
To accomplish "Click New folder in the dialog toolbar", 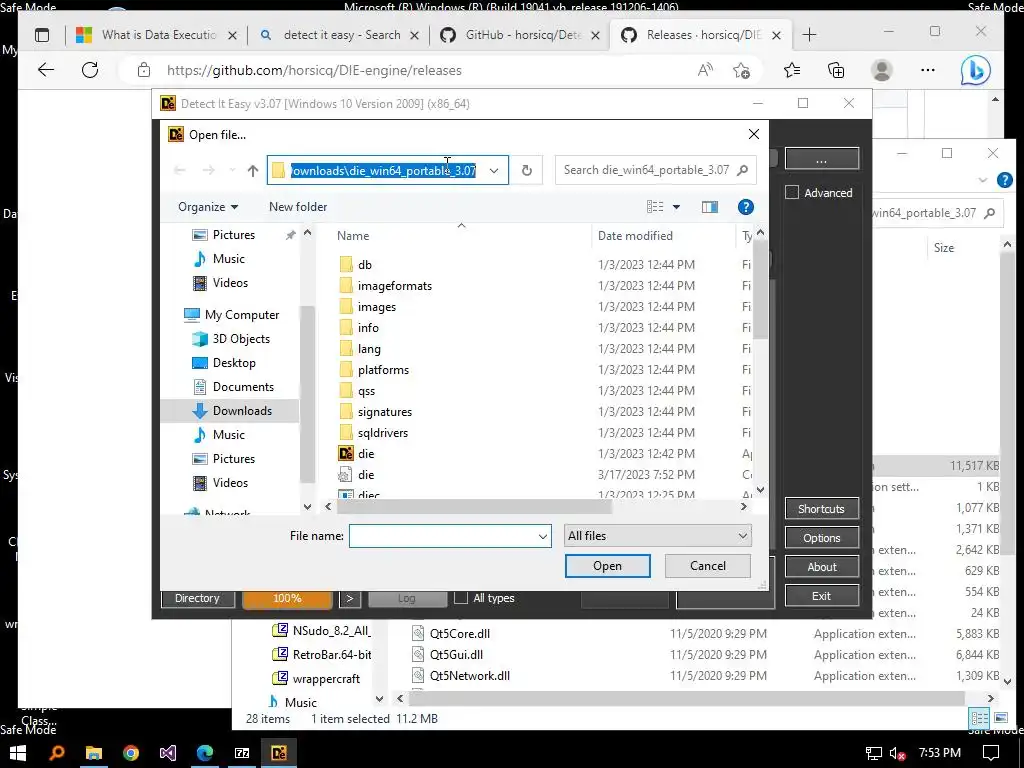I will [298, 207].
